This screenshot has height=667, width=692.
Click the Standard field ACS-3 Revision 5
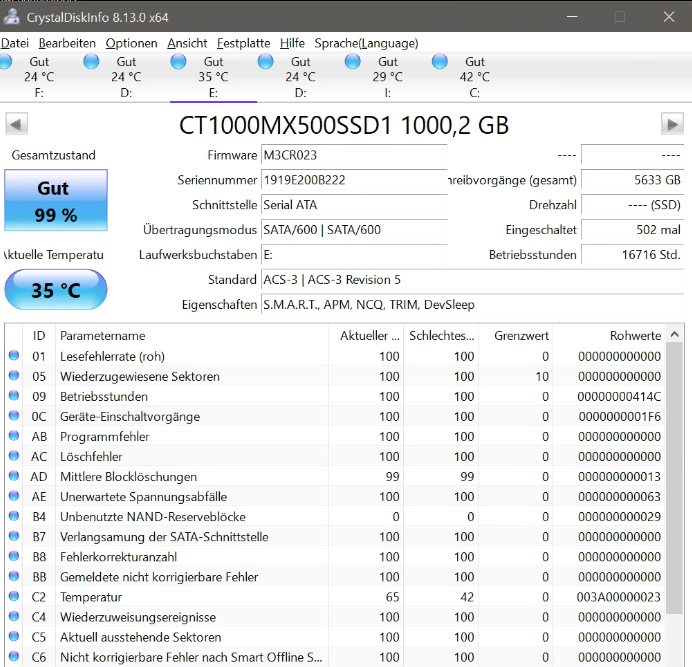[x=472, y=280]
